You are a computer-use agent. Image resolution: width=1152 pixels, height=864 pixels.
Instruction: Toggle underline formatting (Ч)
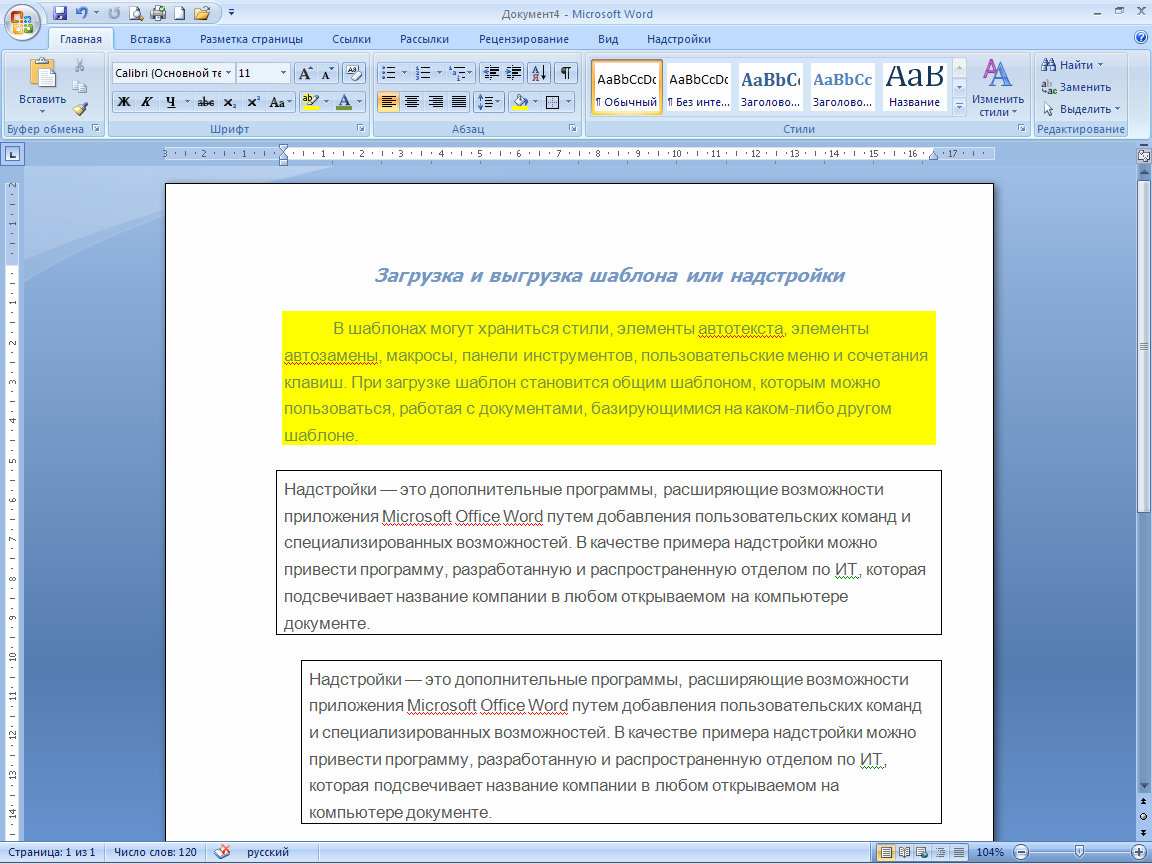[170, 102]
